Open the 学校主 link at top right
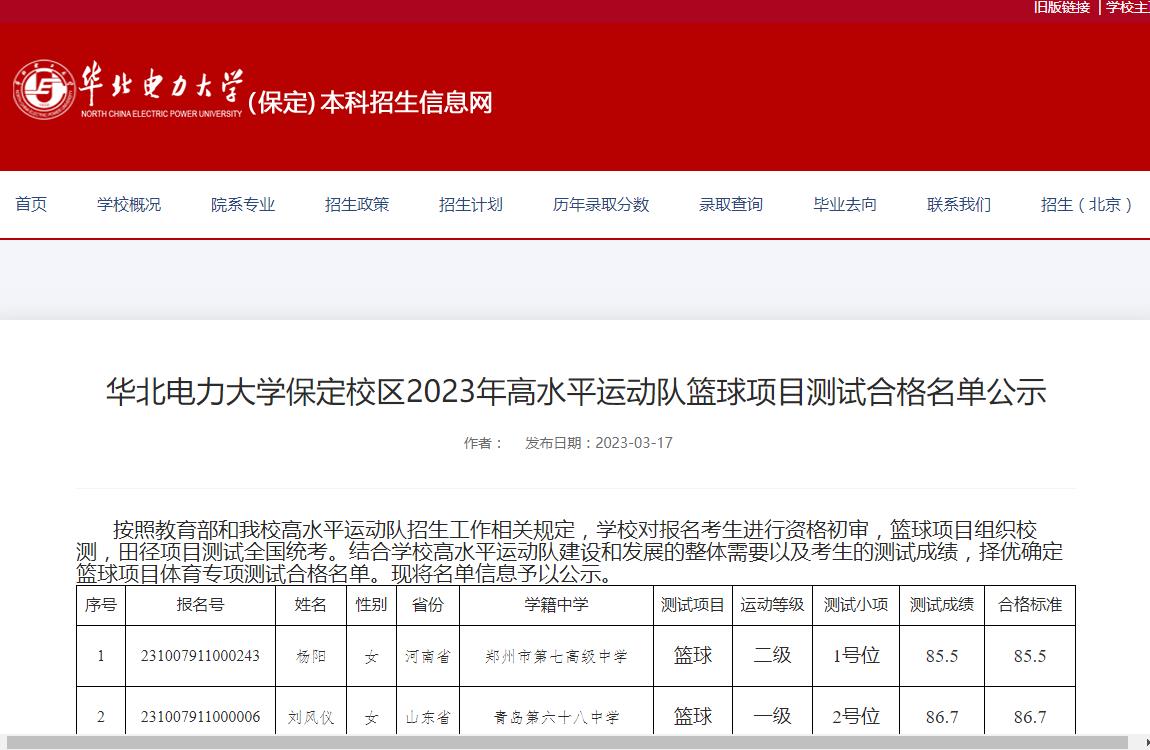This screenshot has width=1150, height=750. tap(1127, 7)
